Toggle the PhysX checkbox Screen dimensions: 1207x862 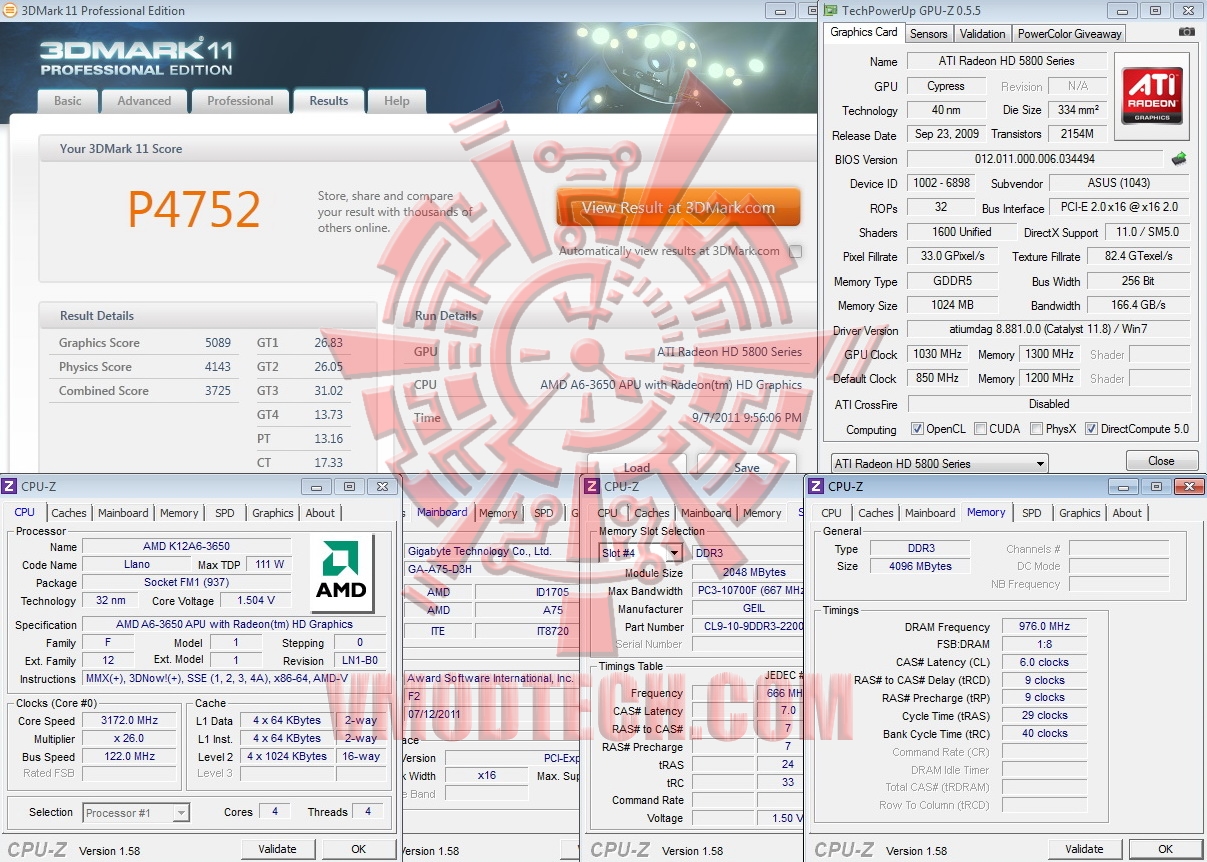click(x=1036, y=429)
